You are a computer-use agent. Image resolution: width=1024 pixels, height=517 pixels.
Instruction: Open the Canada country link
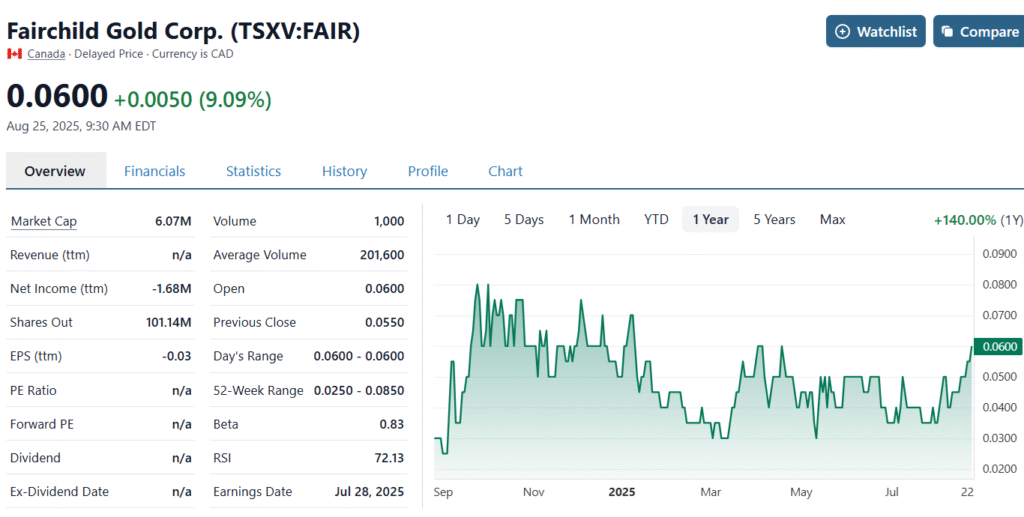pos(46,54)
